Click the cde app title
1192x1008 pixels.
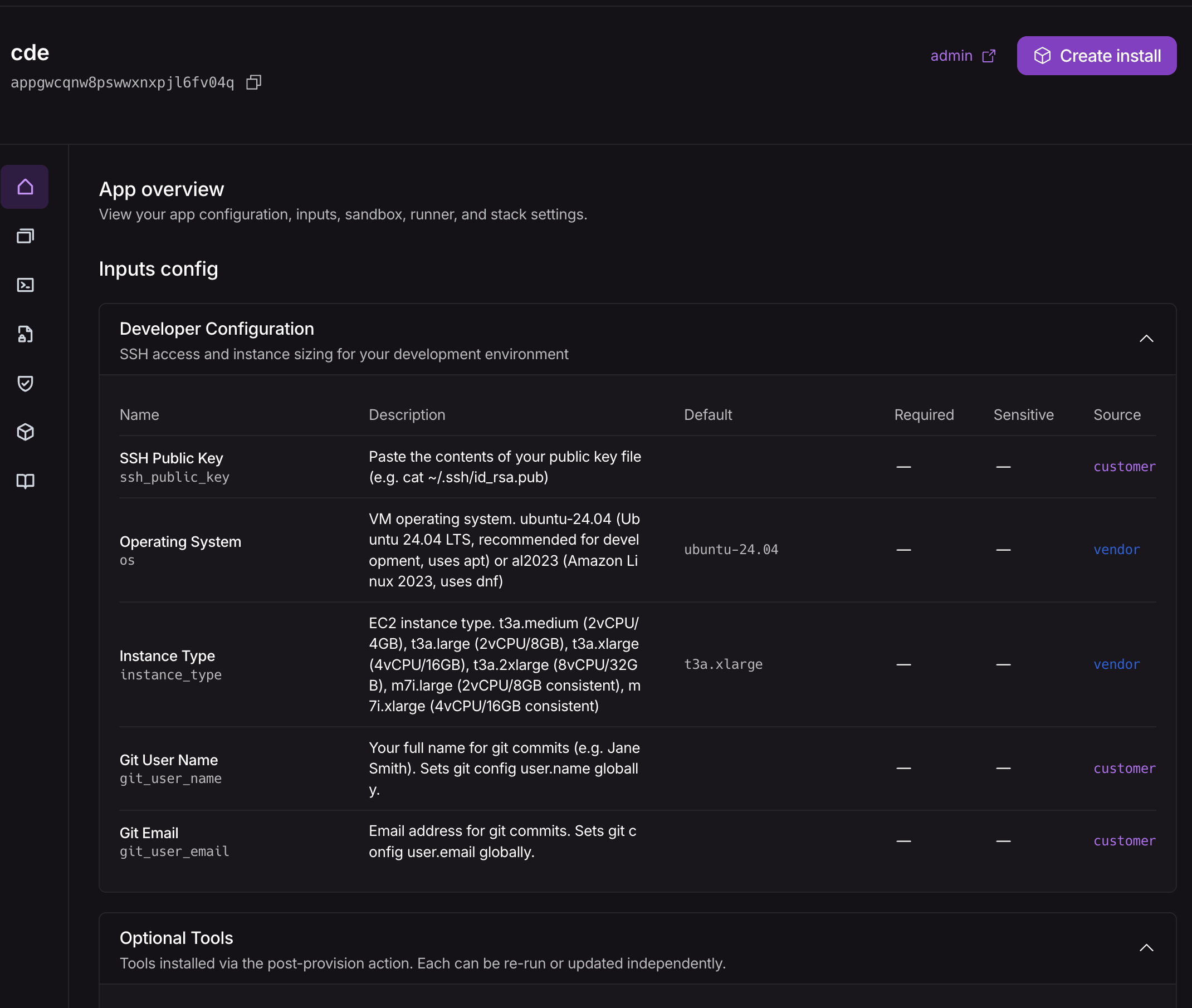[x=30, y=52]
